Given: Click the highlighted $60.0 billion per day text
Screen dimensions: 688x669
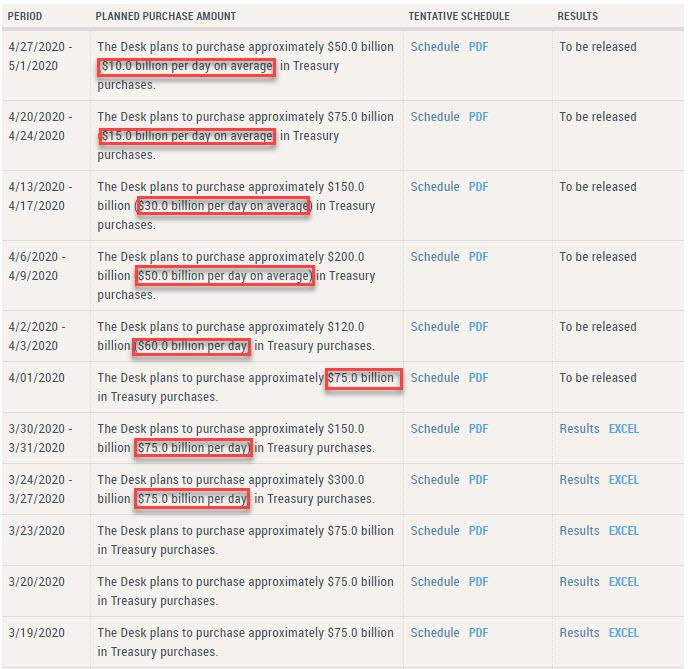Looking at the screenshot, I should point(191,347).
